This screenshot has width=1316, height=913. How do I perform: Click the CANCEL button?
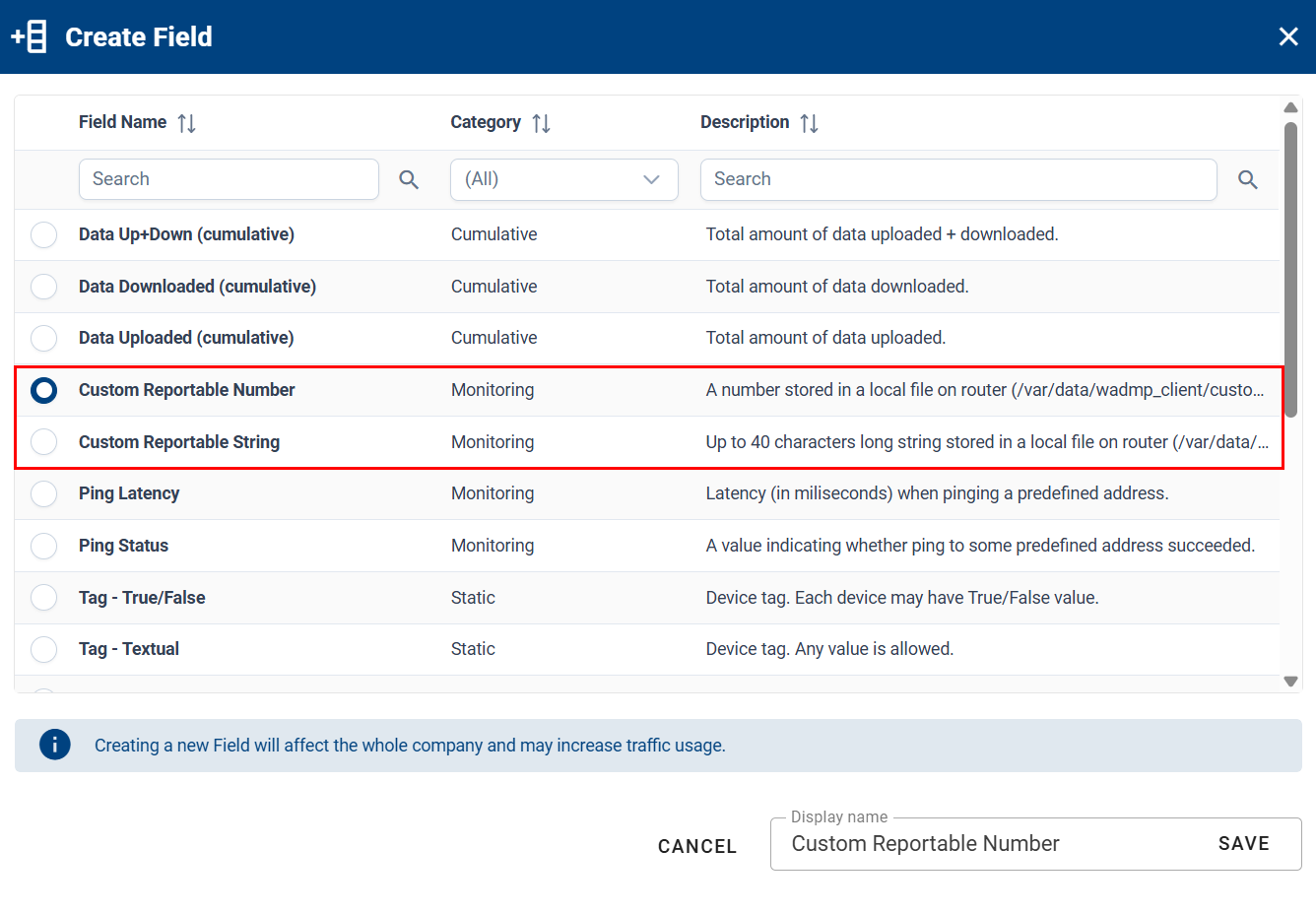pos(697,845)
